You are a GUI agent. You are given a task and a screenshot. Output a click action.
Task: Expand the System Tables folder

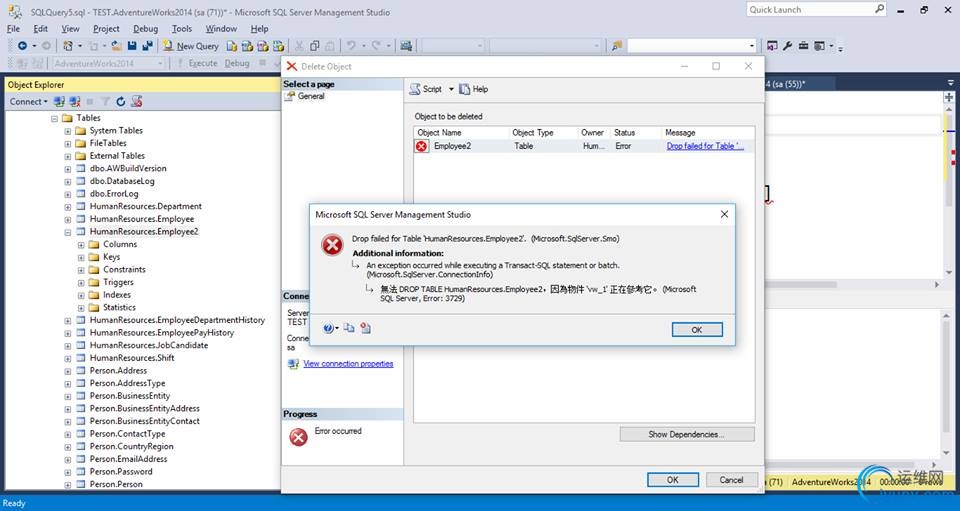click(68, 131)
